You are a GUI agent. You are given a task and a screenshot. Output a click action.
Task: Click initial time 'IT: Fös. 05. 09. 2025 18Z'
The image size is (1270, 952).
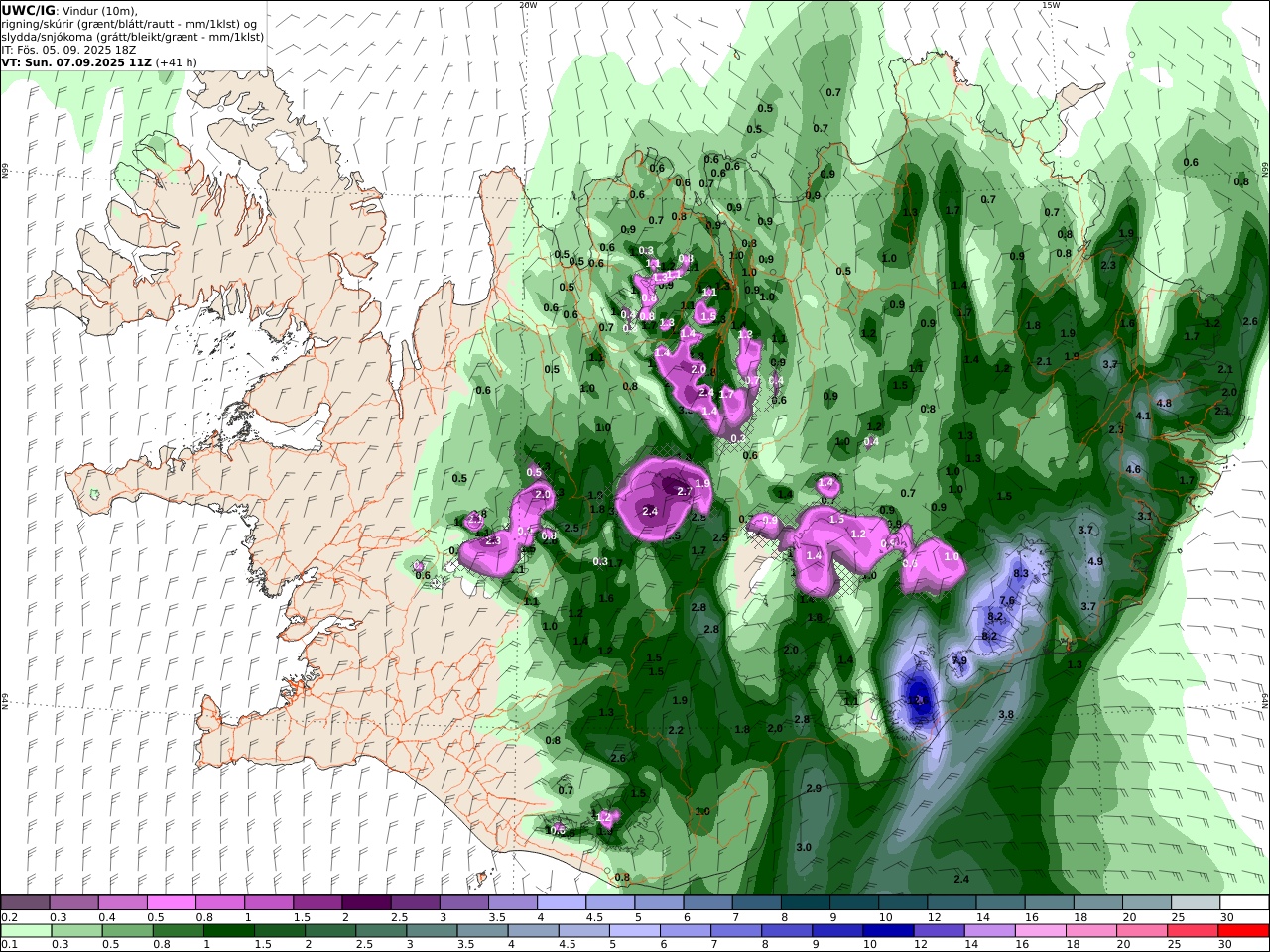tap(68, 49)
